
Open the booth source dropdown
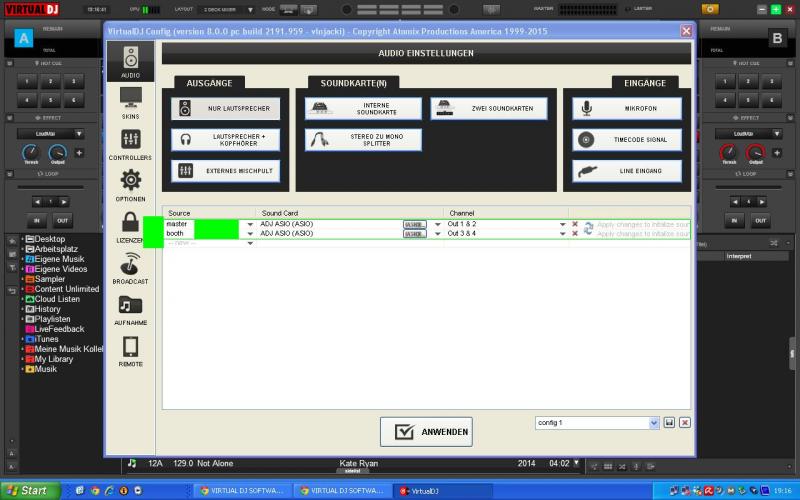pos(250,234)
